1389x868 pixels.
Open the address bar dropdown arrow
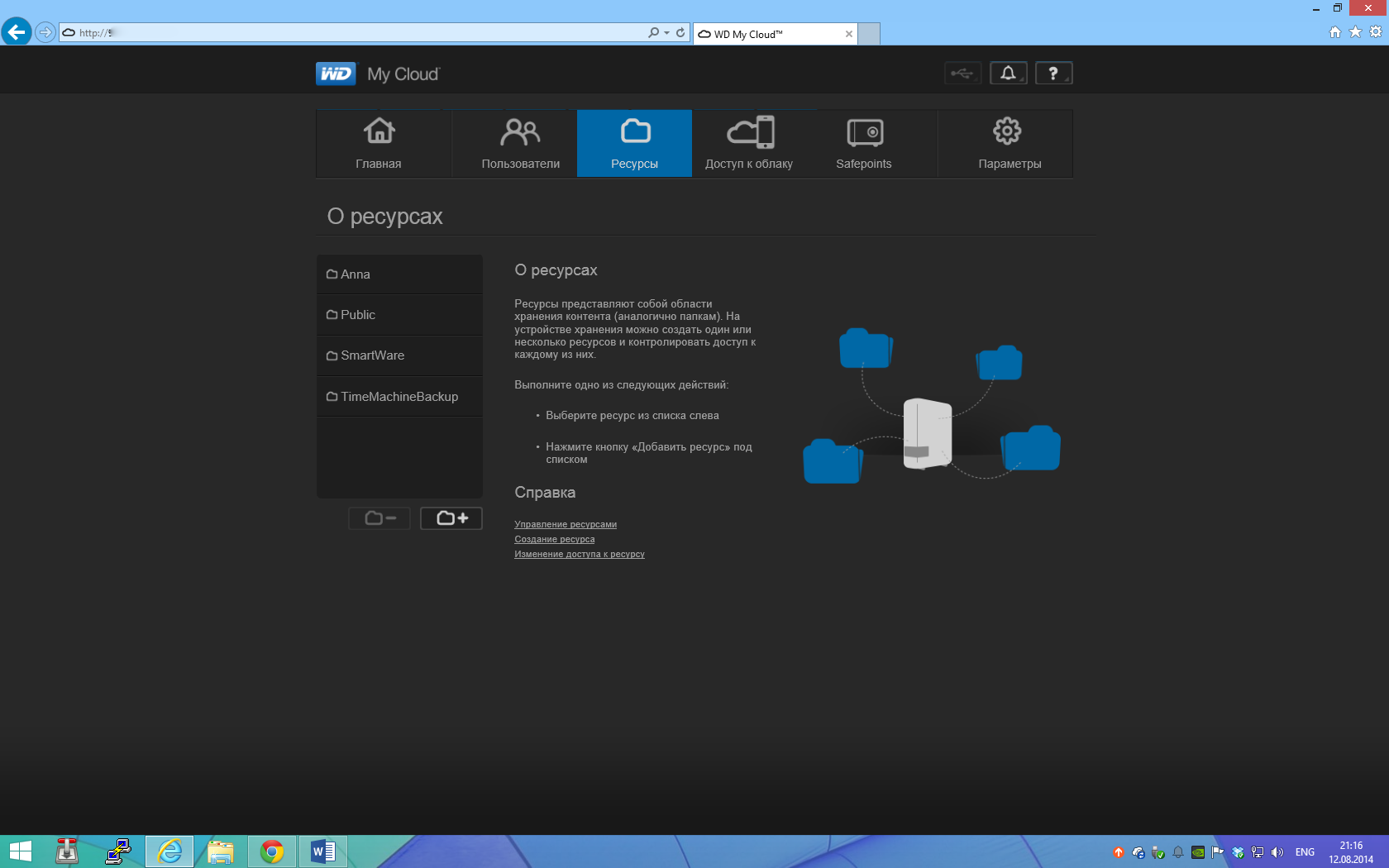click(666, 33)
